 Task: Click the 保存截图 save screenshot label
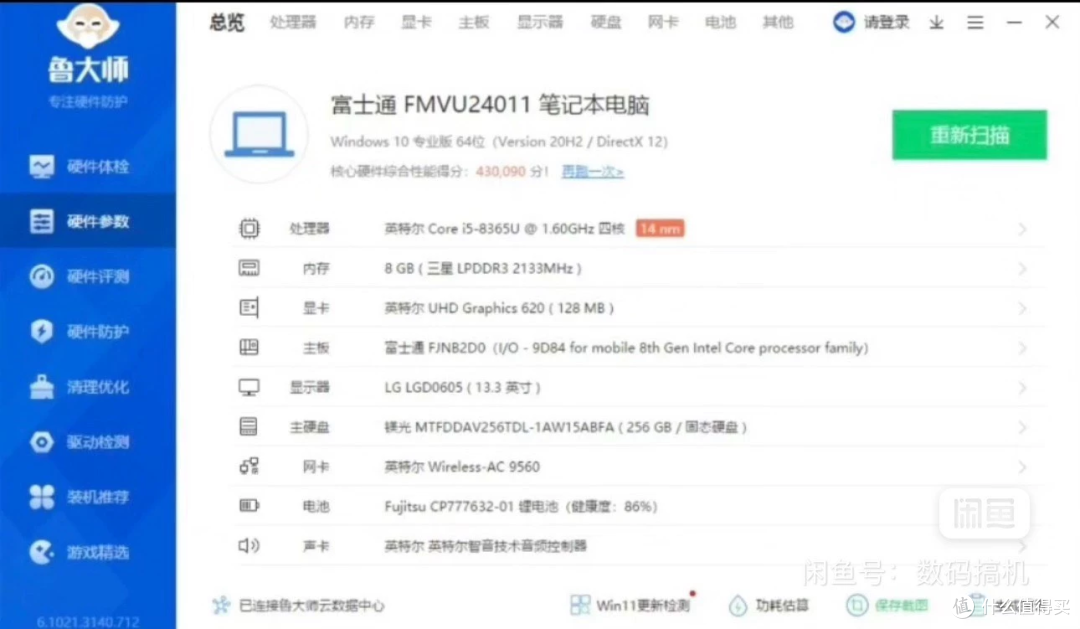[902, 605]
